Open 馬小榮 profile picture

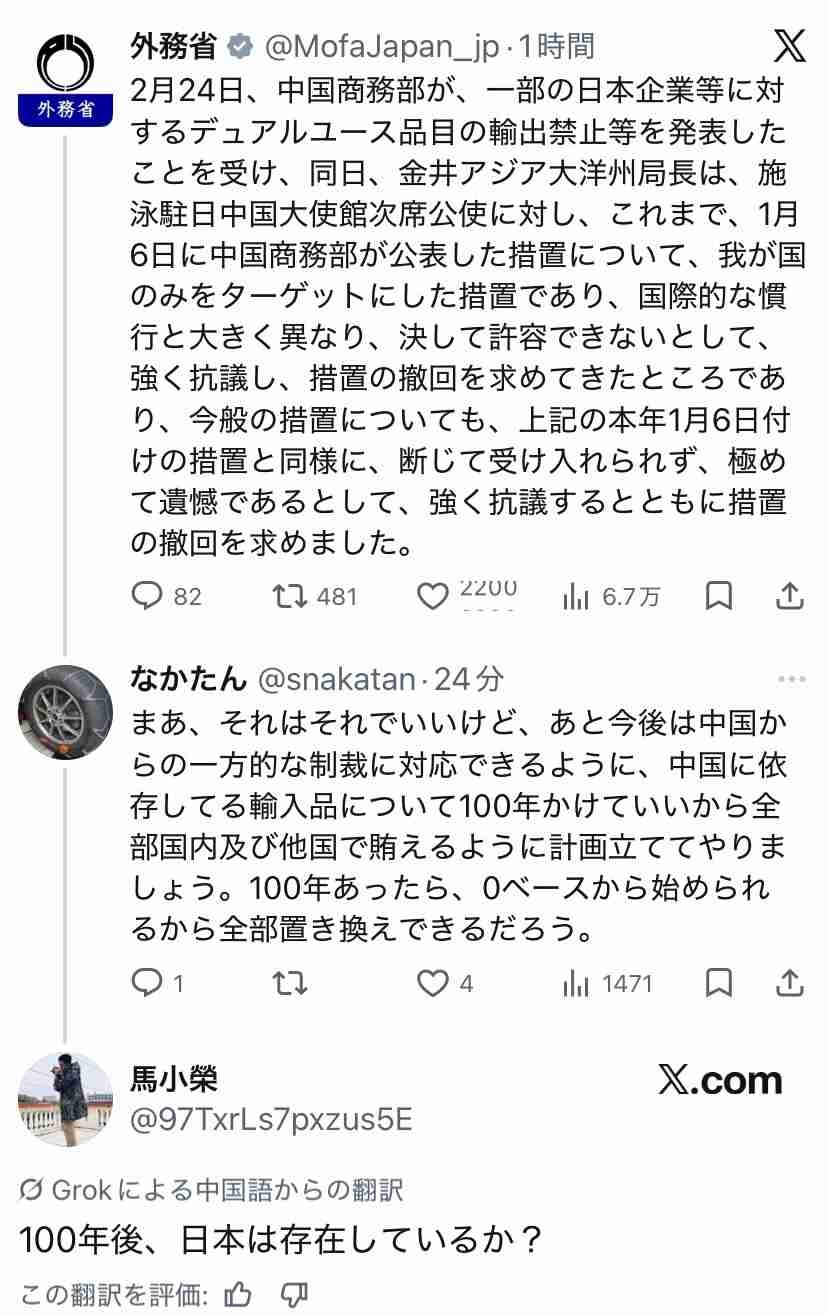coord(65,1098)
